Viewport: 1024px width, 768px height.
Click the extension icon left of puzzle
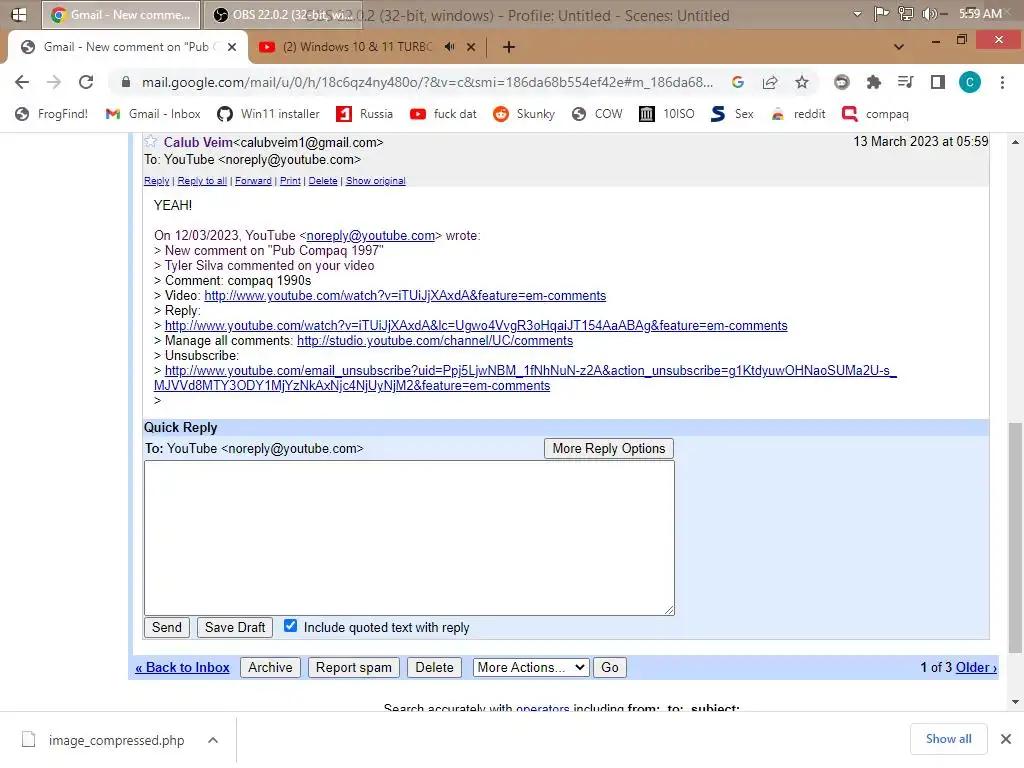click(x=842, y=82)
